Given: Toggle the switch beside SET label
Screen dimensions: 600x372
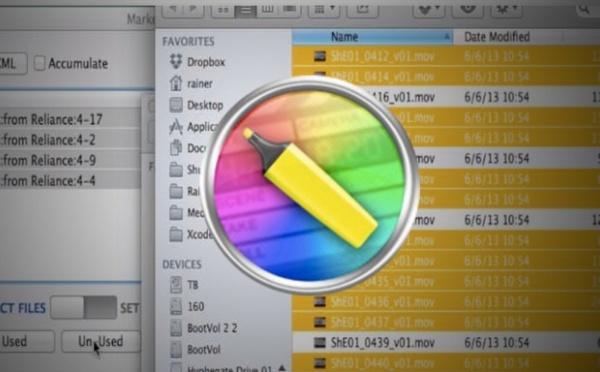Looking at the screenshot, I should pos(84,307).
